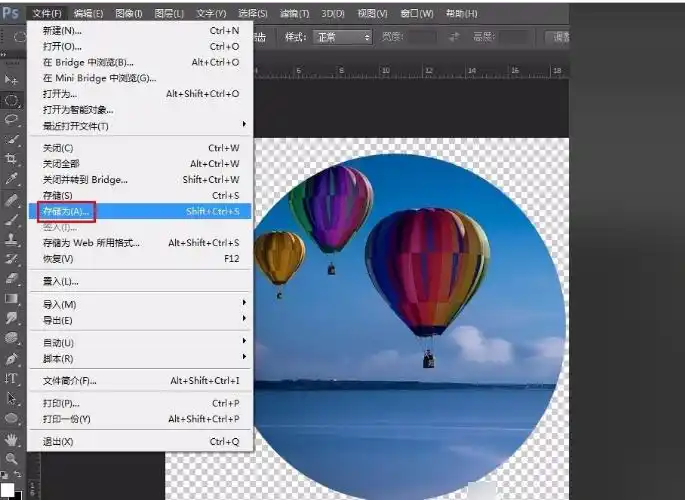Select the Zoom magnifier tool

(x=12, y=458)
